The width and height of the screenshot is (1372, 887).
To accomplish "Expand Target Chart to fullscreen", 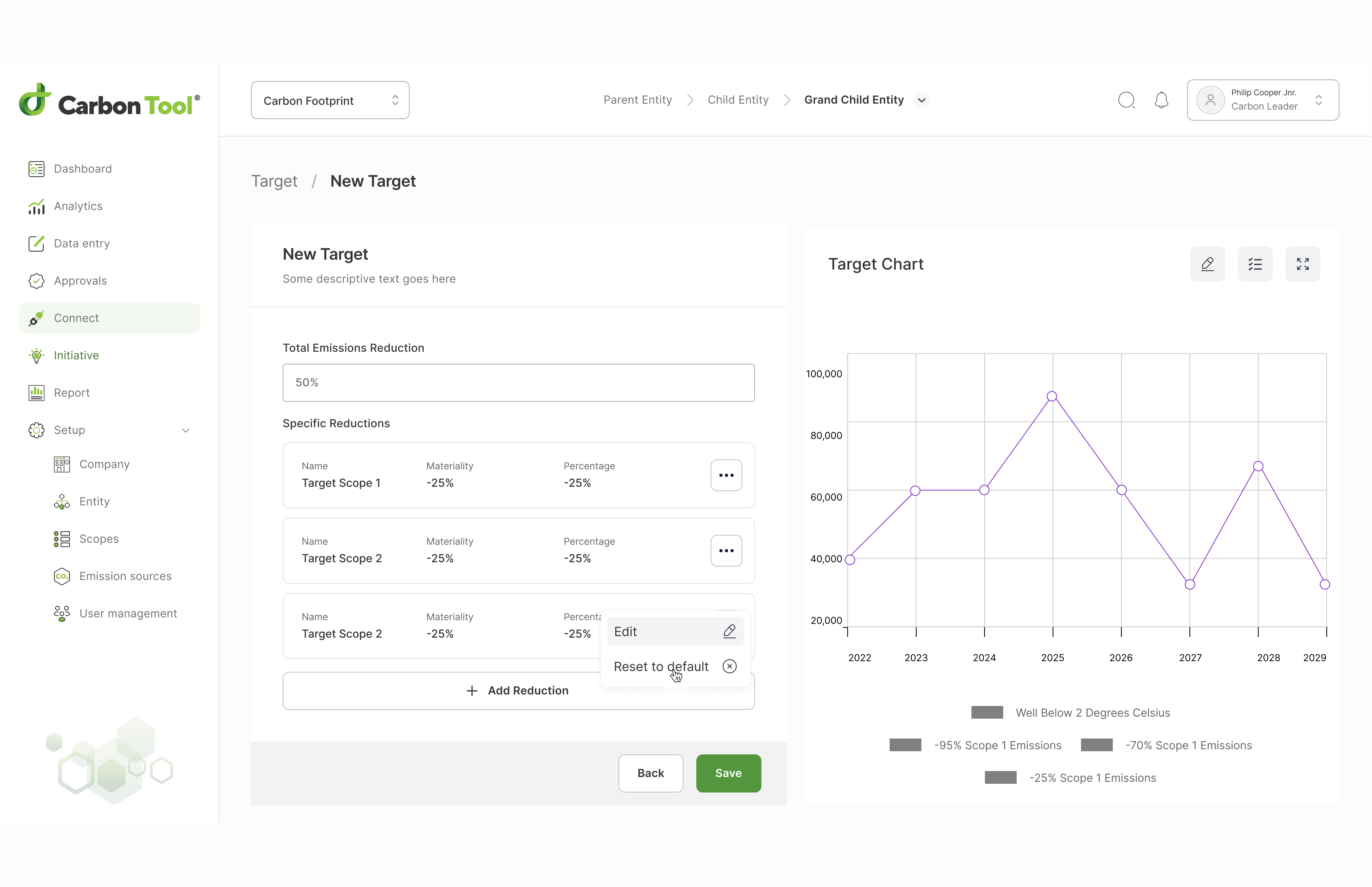I will point(1303,264).
